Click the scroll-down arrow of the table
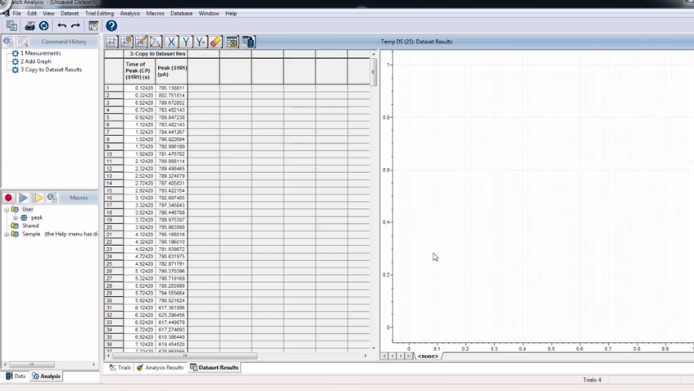Screen dimensions: 694x391 click(374, 348)
